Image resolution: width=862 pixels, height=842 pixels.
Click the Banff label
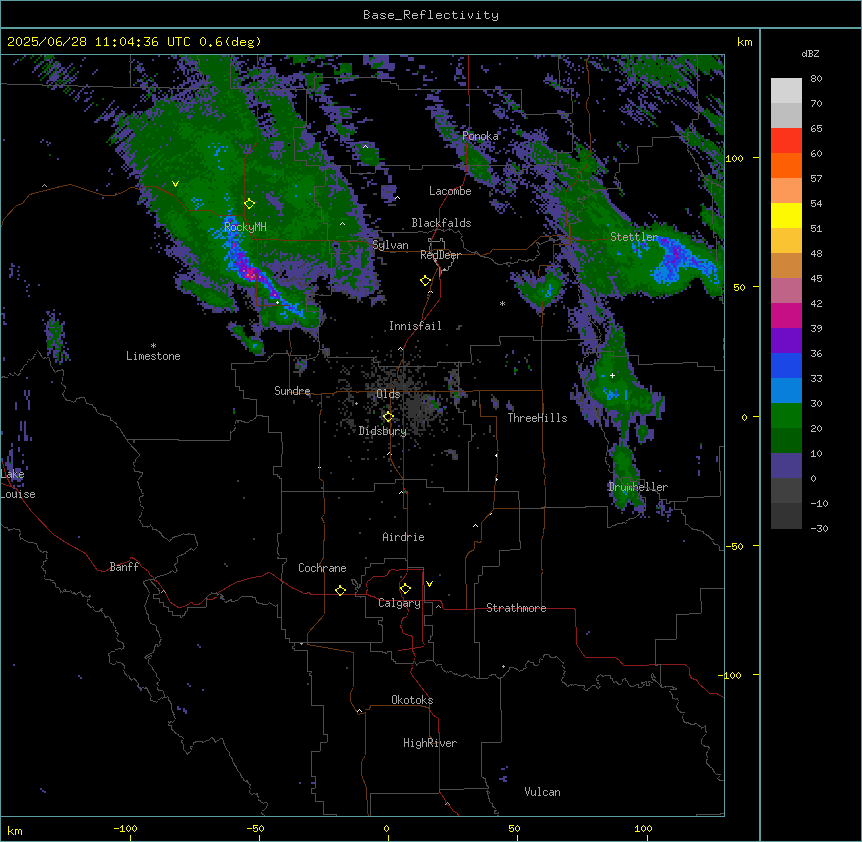[x=124, y=567]
